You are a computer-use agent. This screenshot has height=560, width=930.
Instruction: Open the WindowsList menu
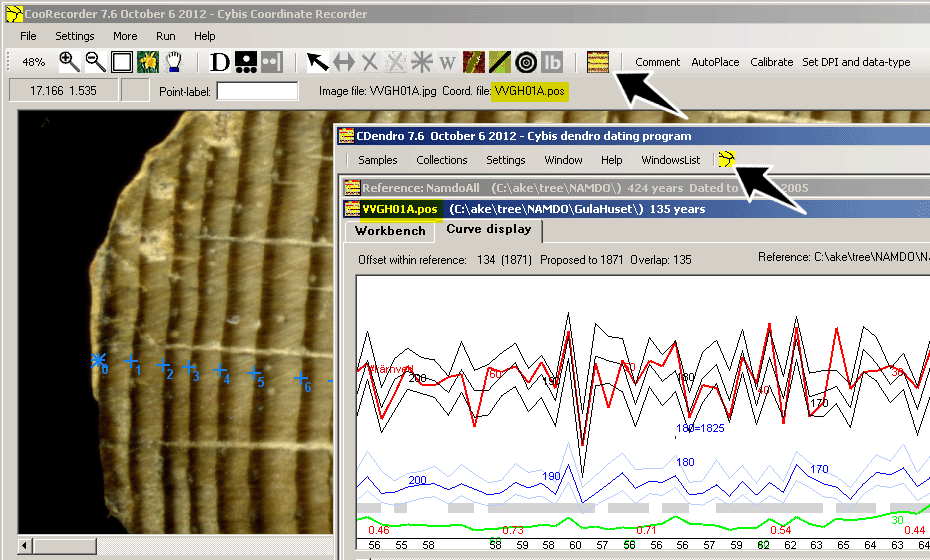671,160
